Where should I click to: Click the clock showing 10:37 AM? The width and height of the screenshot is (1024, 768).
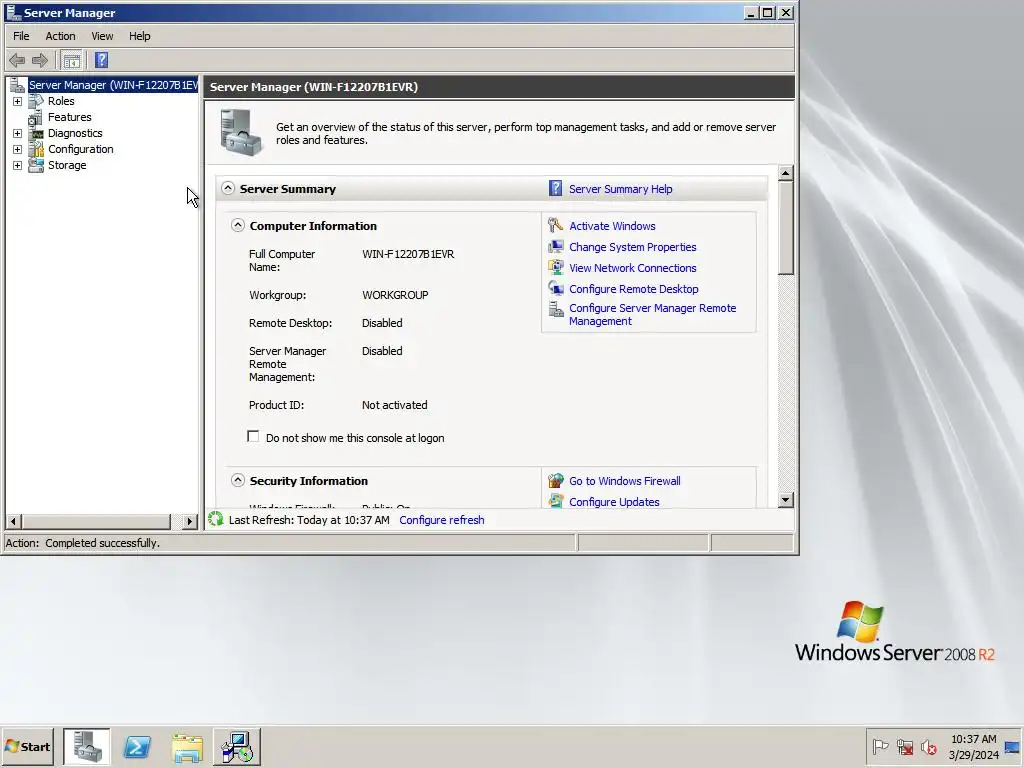pyautogui.click(x=973, y=739)
